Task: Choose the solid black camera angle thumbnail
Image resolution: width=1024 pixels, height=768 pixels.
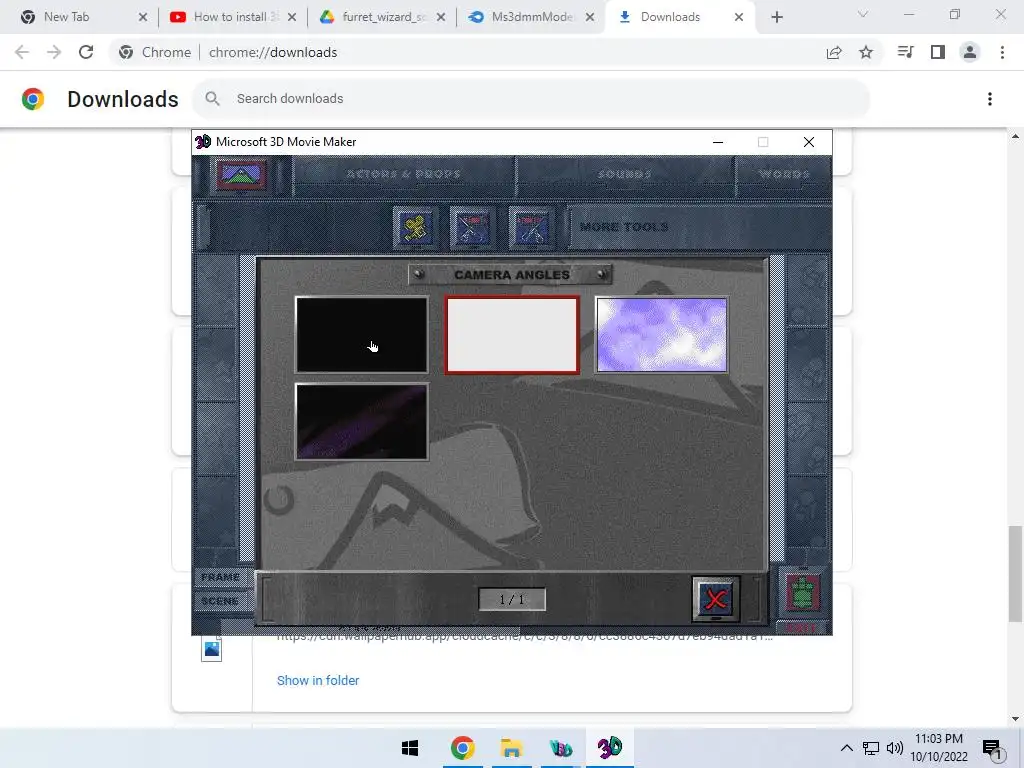Action: pos(362,335)
